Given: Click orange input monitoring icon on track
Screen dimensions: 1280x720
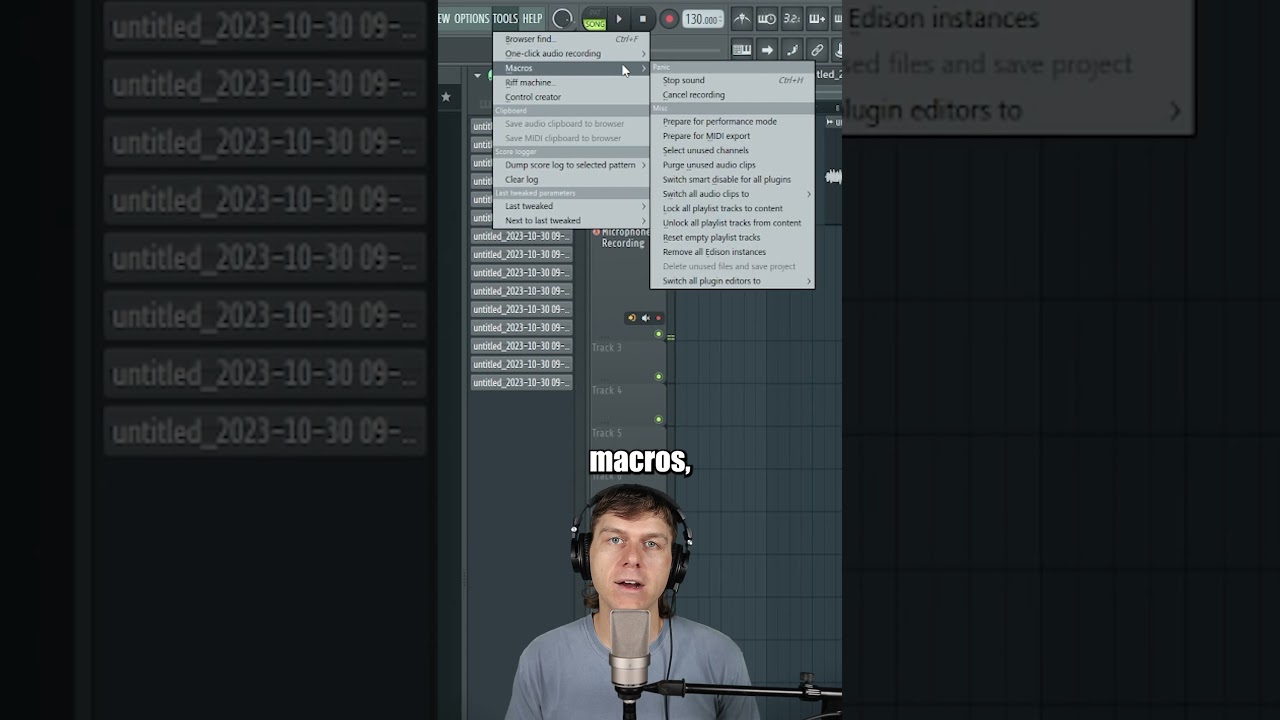Looking at the screenshot, I should (x=631, y=318).
